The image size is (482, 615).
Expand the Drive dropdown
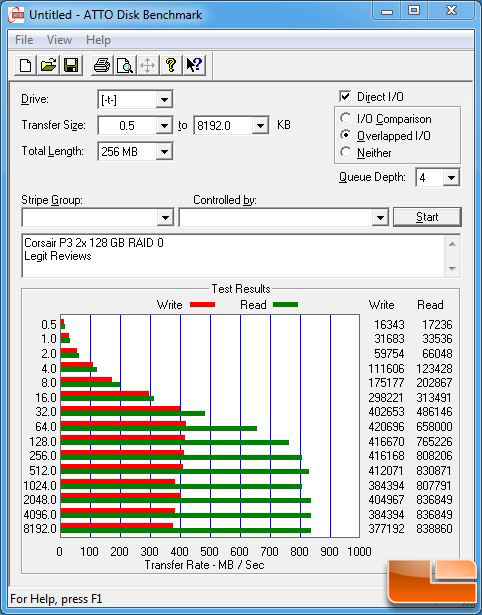(164, 100)
